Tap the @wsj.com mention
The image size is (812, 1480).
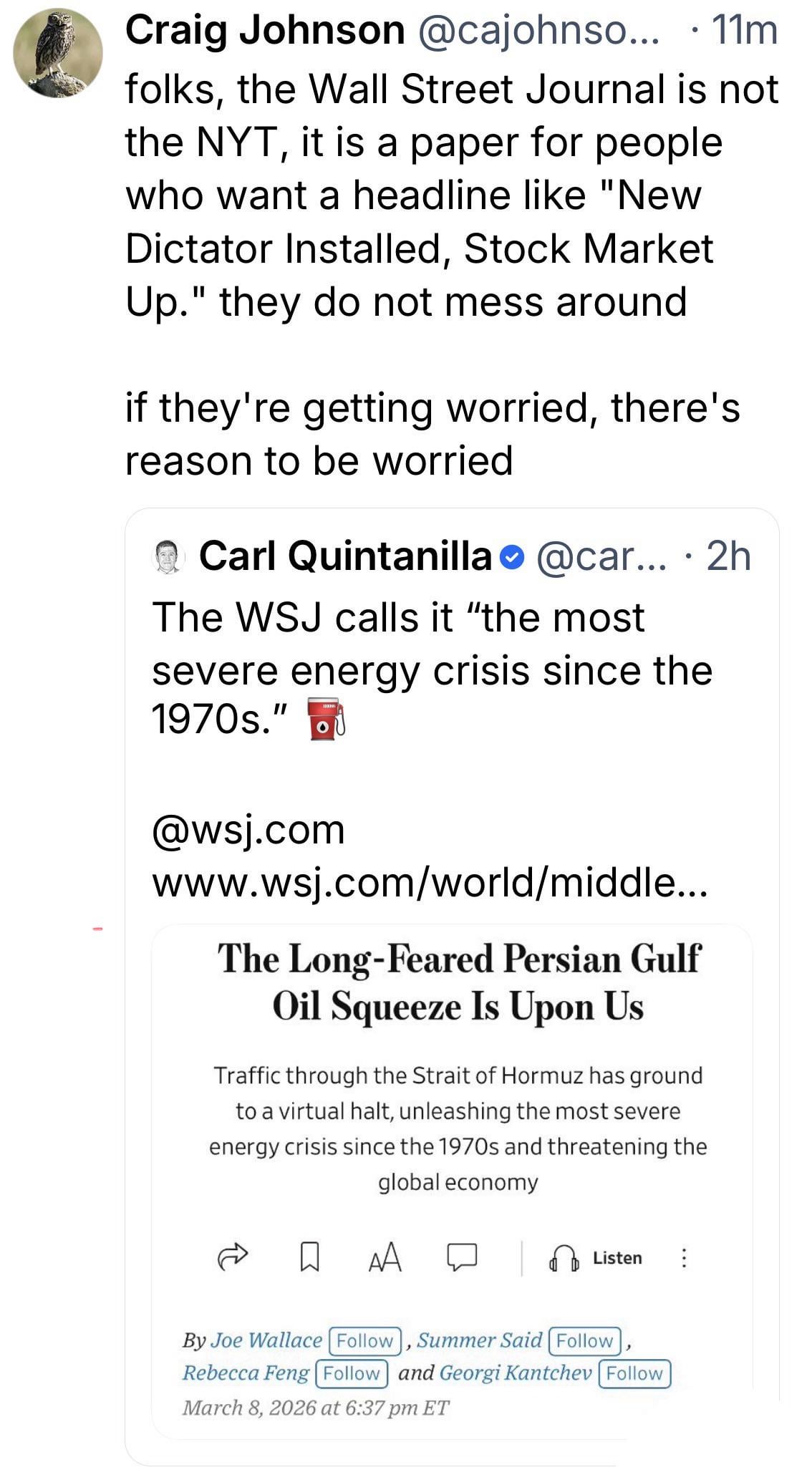248,831
